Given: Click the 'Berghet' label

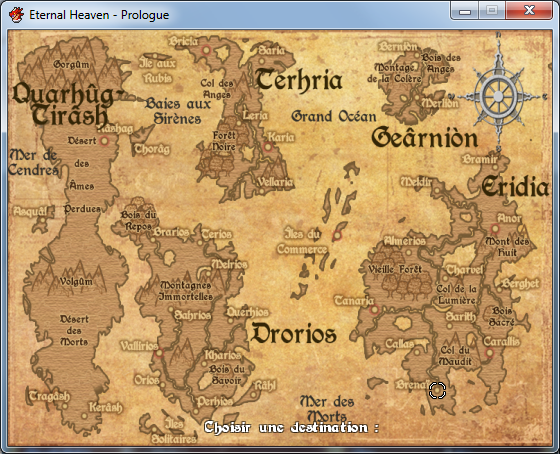Looking at the screenshot, I should point(521,283).
